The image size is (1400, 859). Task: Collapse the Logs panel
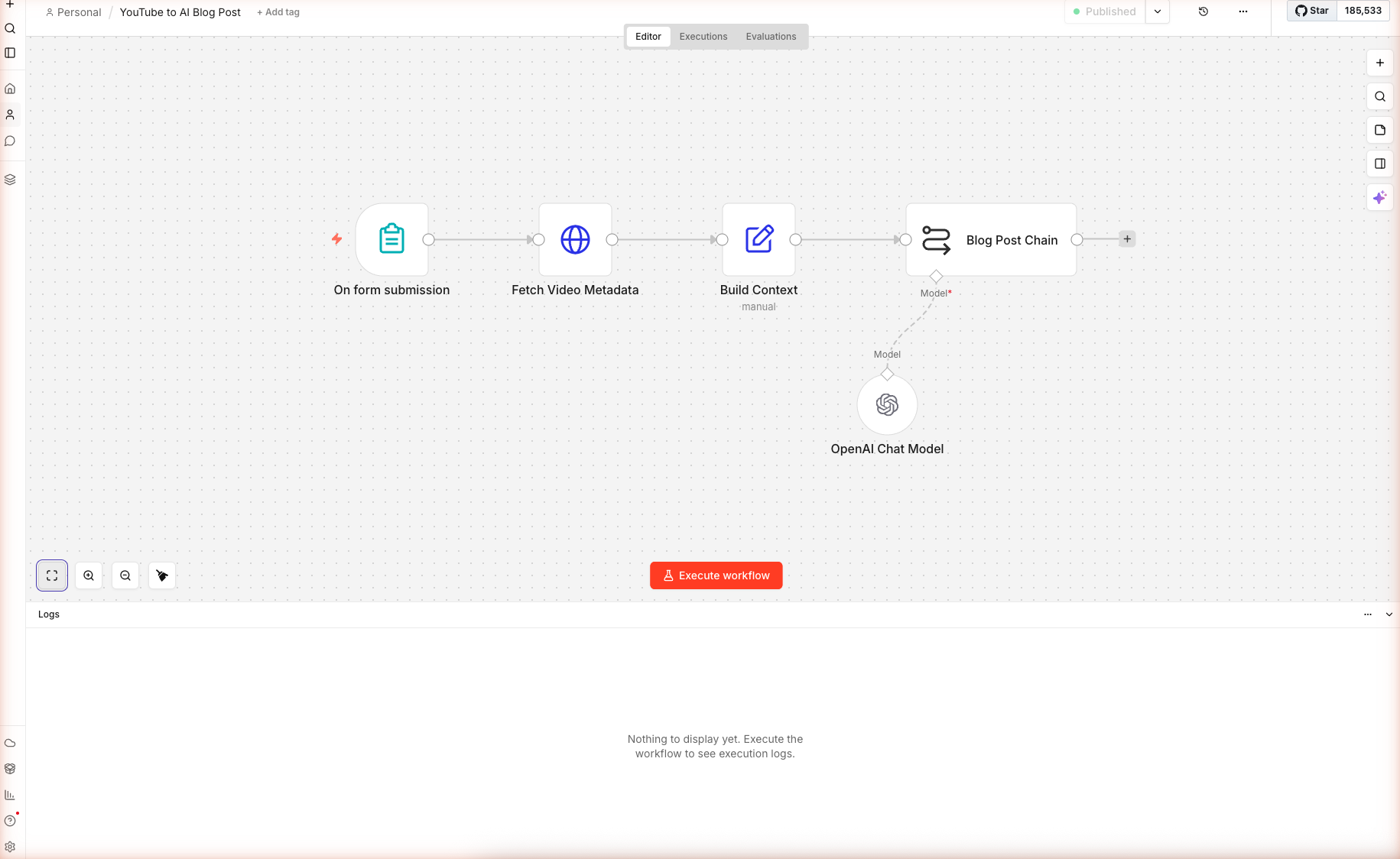click(1389, 614)
